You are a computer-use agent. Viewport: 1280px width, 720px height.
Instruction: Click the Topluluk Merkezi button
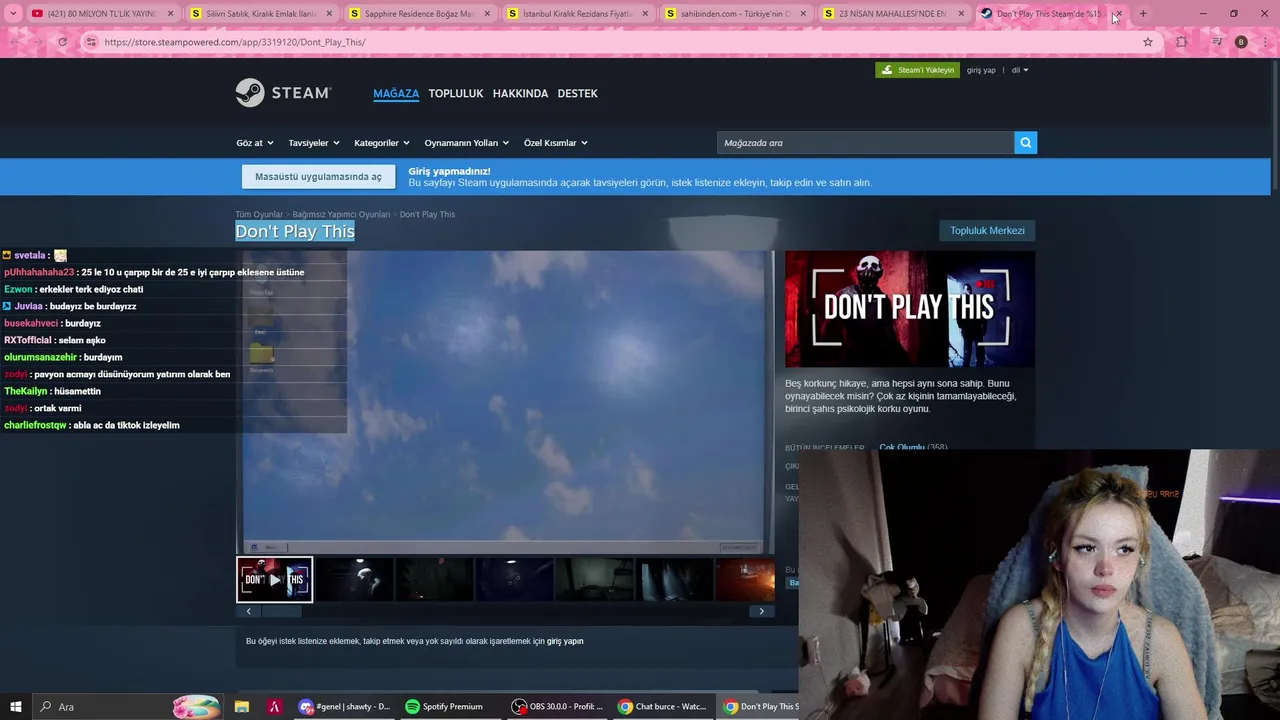point(987,231)
